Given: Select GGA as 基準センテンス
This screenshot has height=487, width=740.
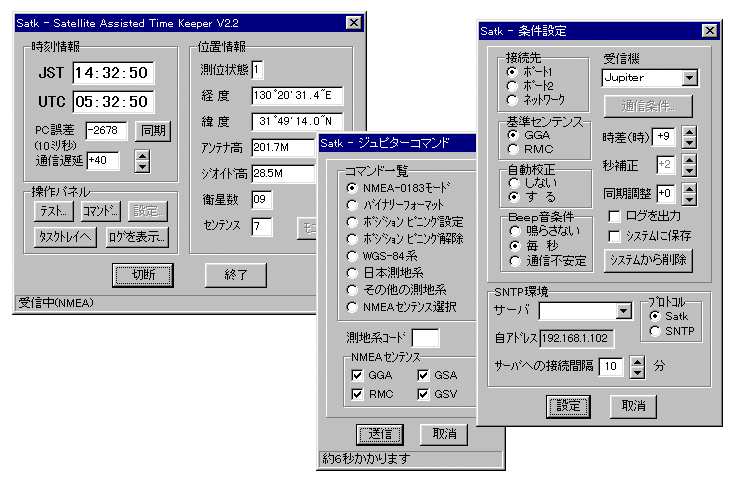Looking at the screenshot, I should click(x=513, y=135).
